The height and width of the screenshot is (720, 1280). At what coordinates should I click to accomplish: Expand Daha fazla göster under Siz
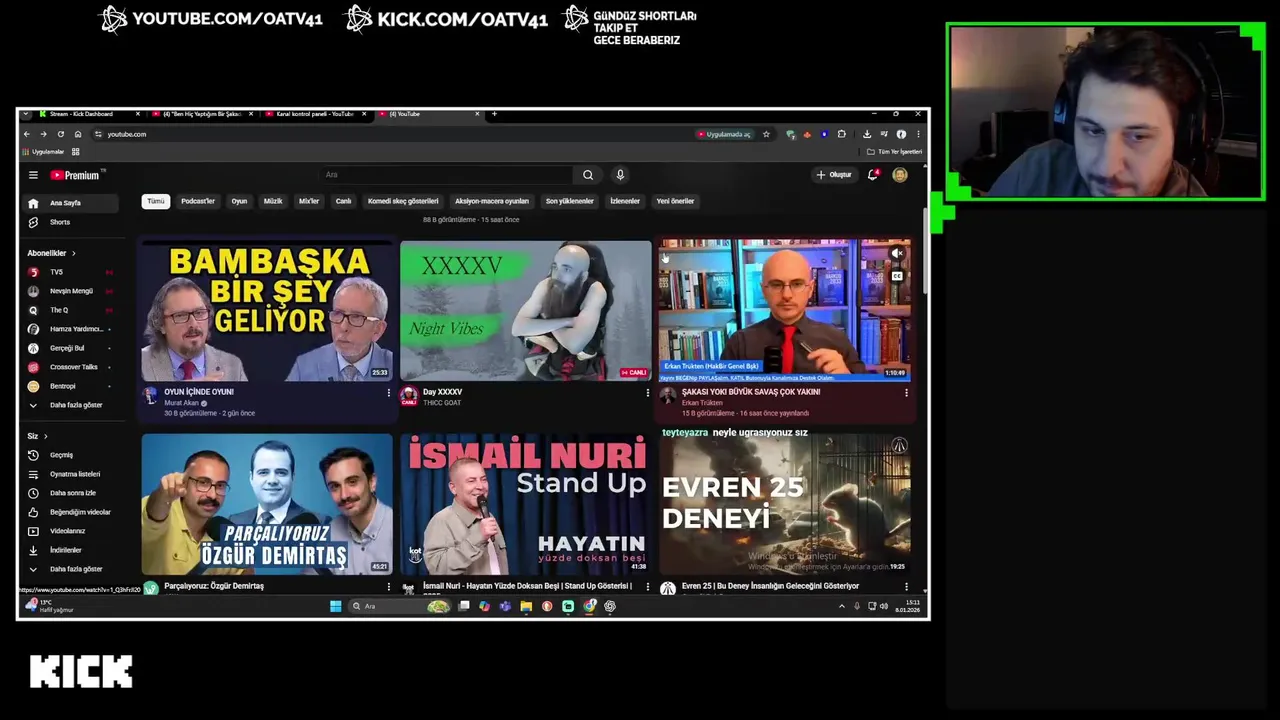point(70,569)
